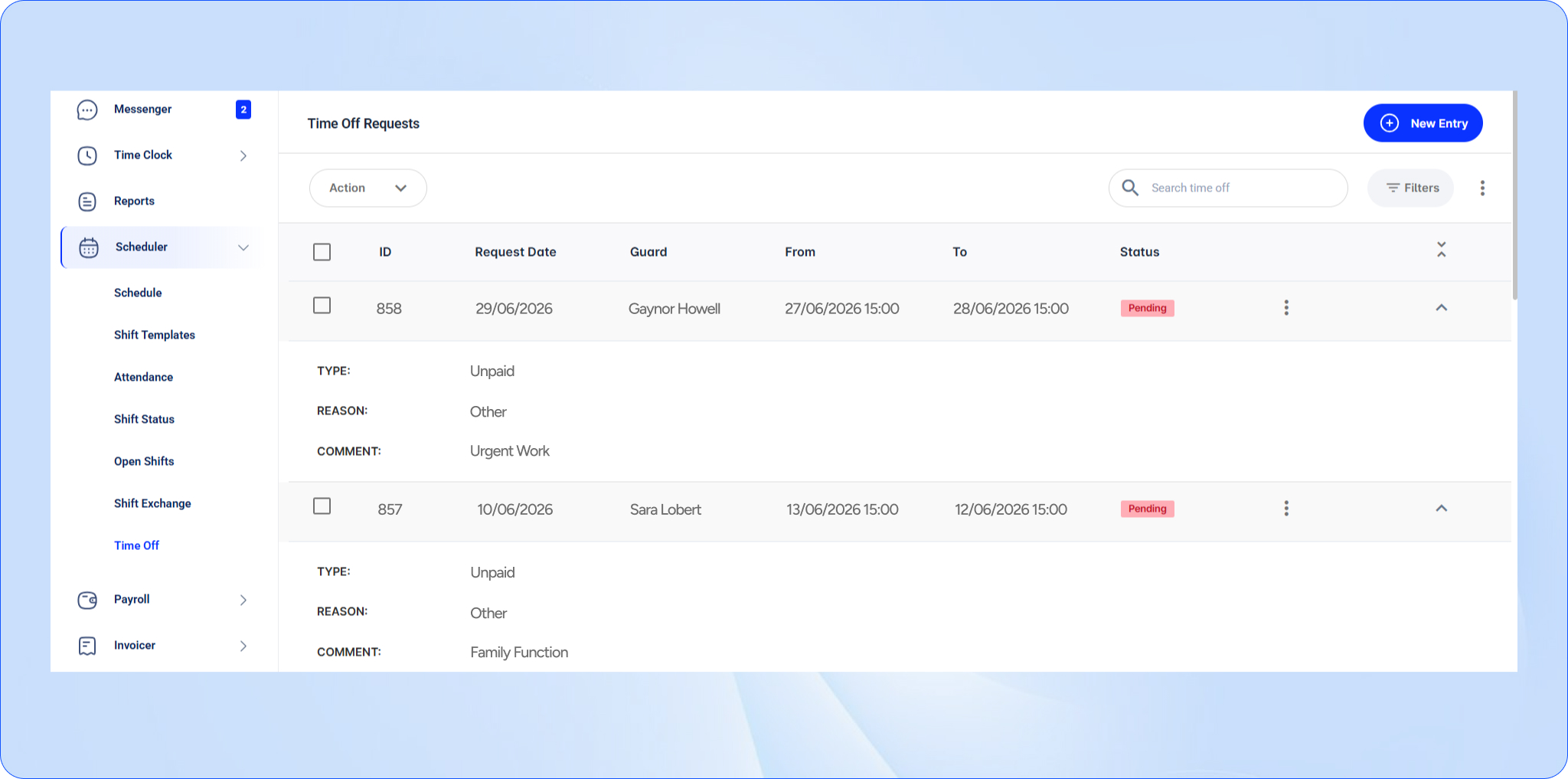Click the Time Clock clock icon
The height and width of the screenshot is (779, 1568).
(87, 155)
